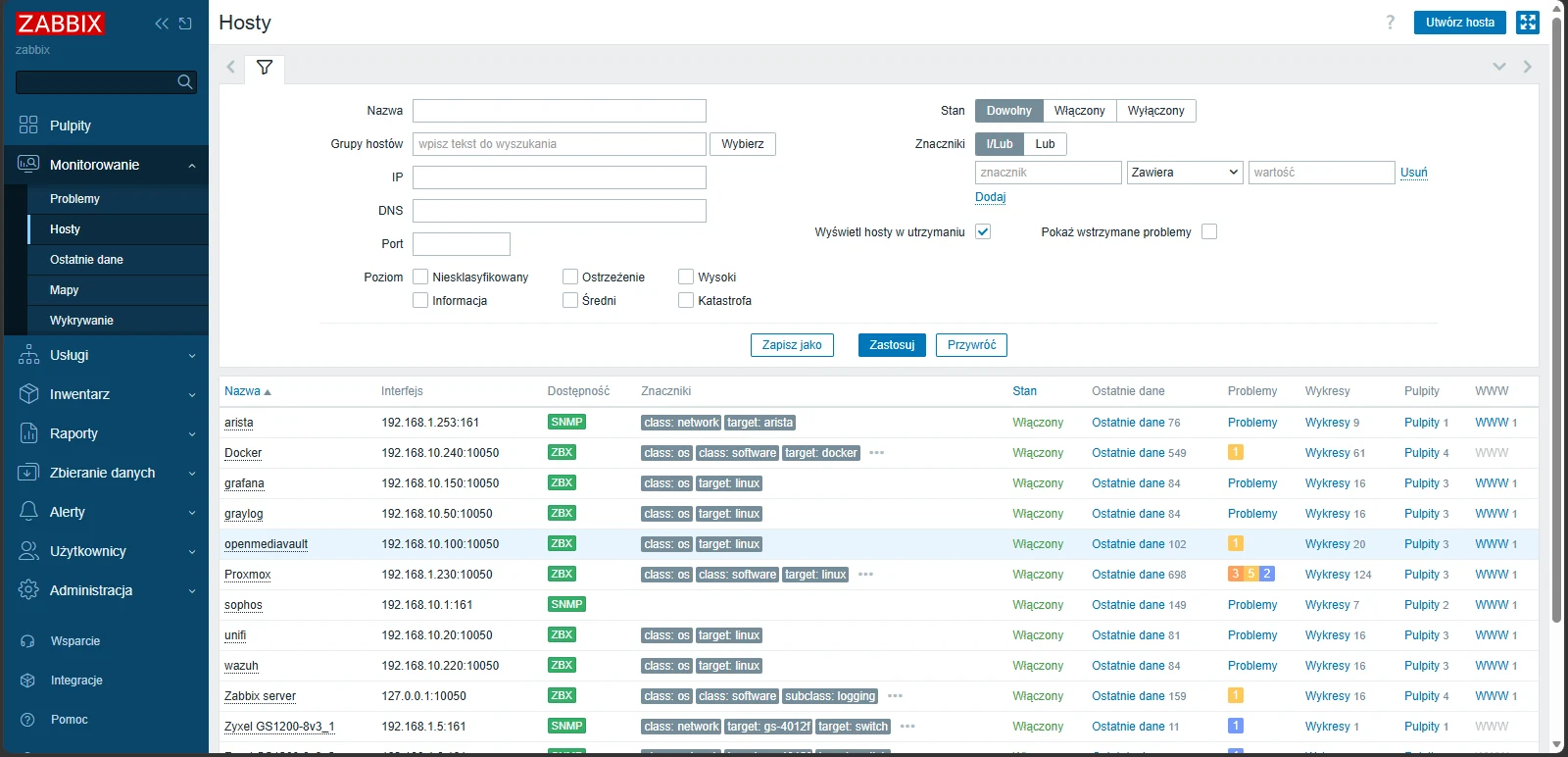Open Ostatnie dane submenu item
1568x757 pixels.
(x=119, y=260)
